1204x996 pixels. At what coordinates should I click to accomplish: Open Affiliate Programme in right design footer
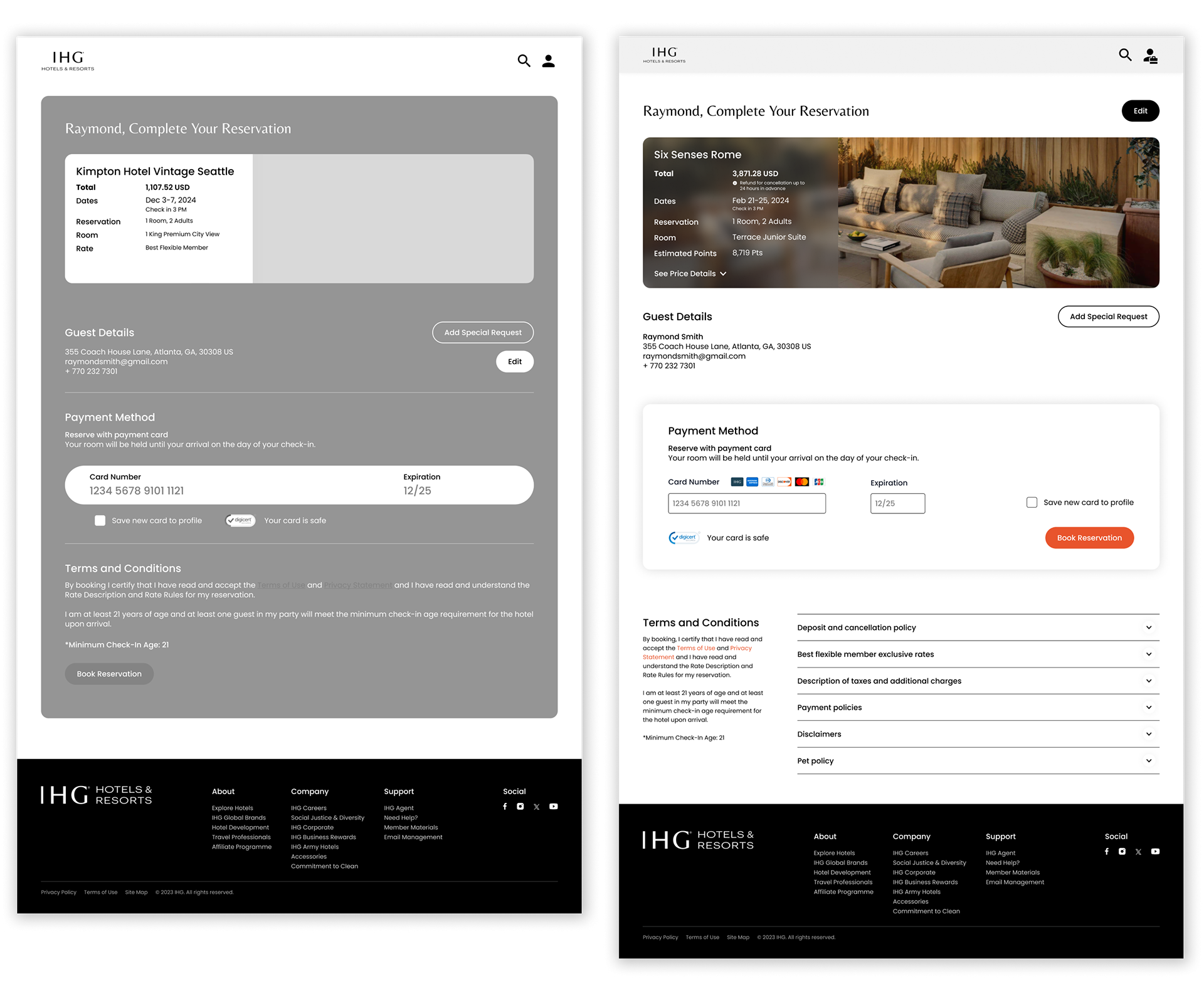point(843,893)
